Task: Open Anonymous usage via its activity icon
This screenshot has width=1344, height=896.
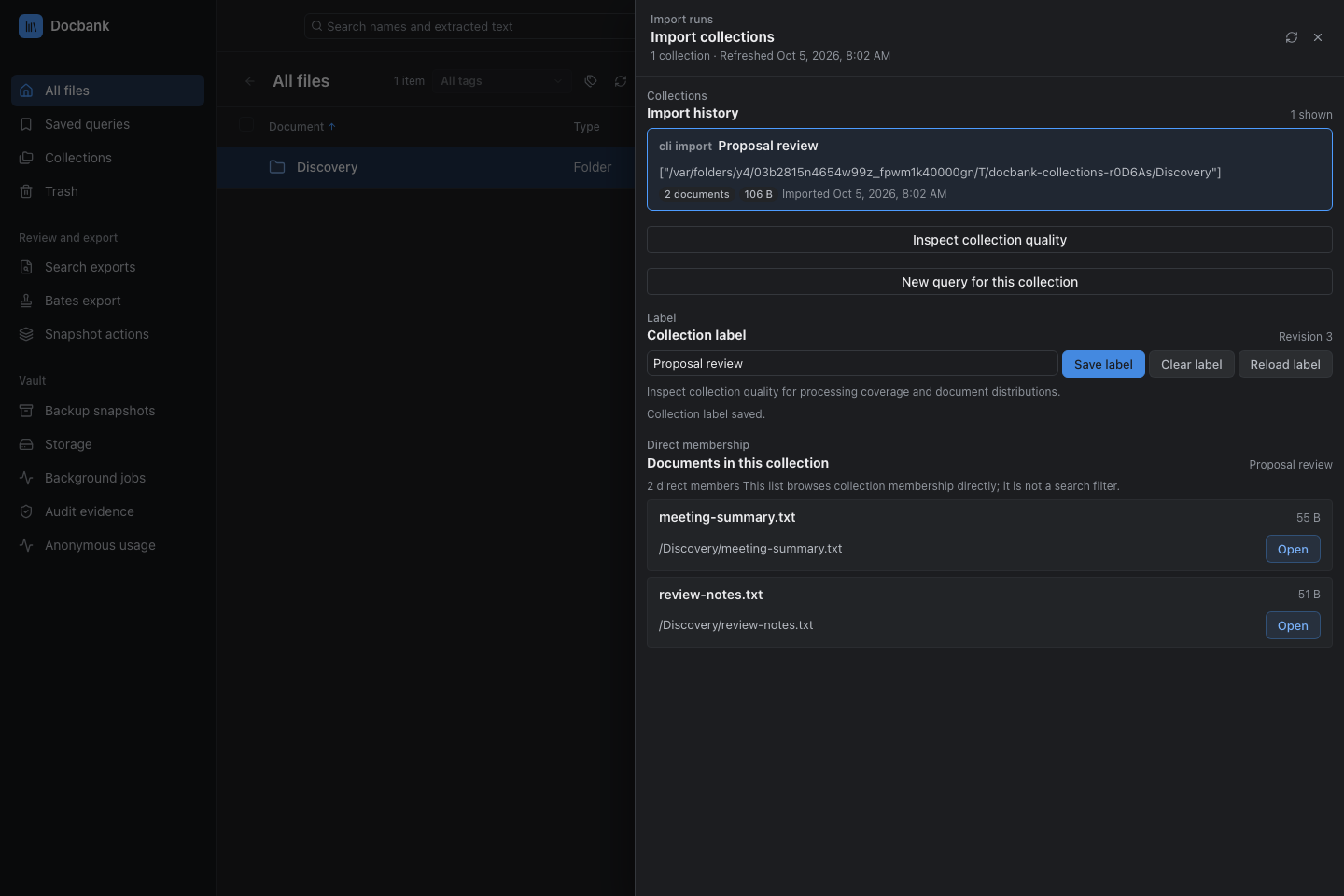Action: coord(26,545)
